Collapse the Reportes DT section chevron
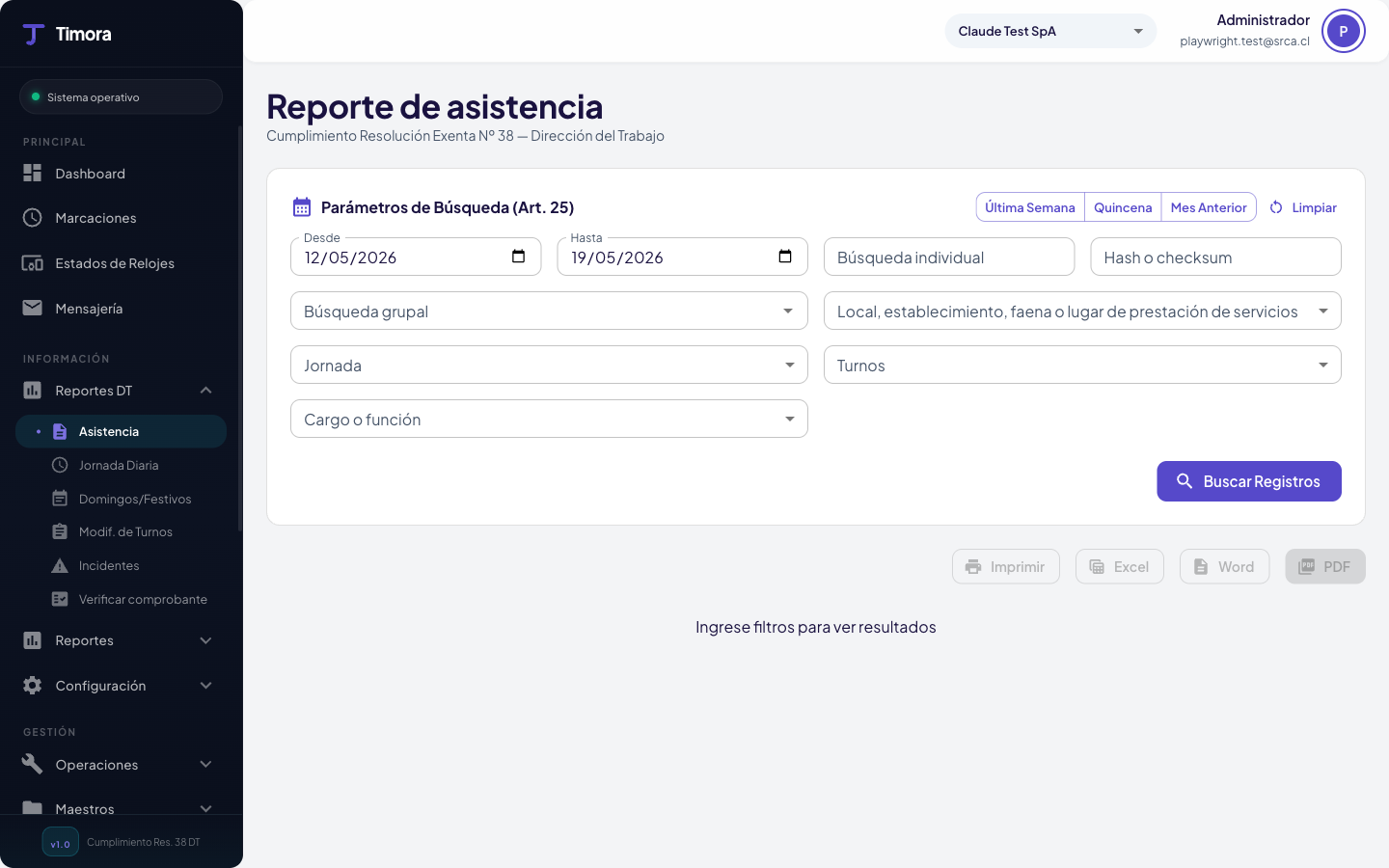Image resolution: width=1389 pixels, height=868 pixels. [205, 390]
